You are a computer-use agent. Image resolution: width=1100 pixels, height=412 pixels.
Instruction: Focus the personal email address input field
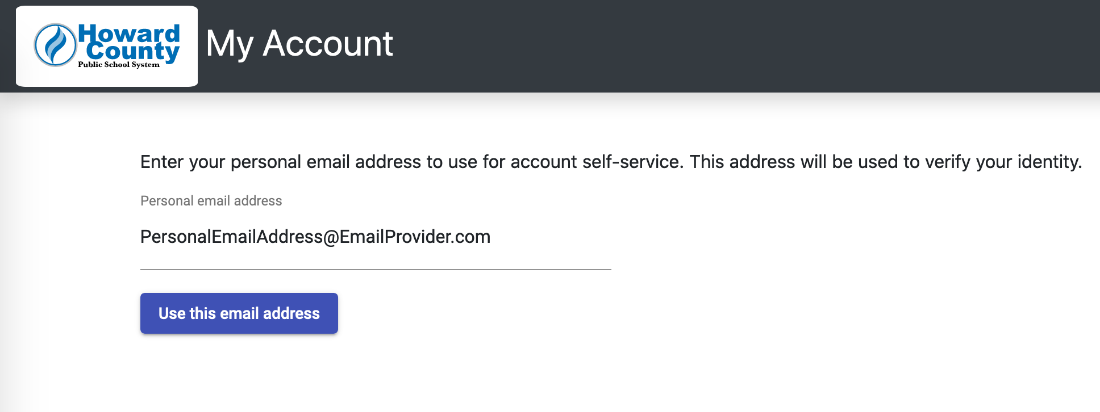tap(375, 238)
